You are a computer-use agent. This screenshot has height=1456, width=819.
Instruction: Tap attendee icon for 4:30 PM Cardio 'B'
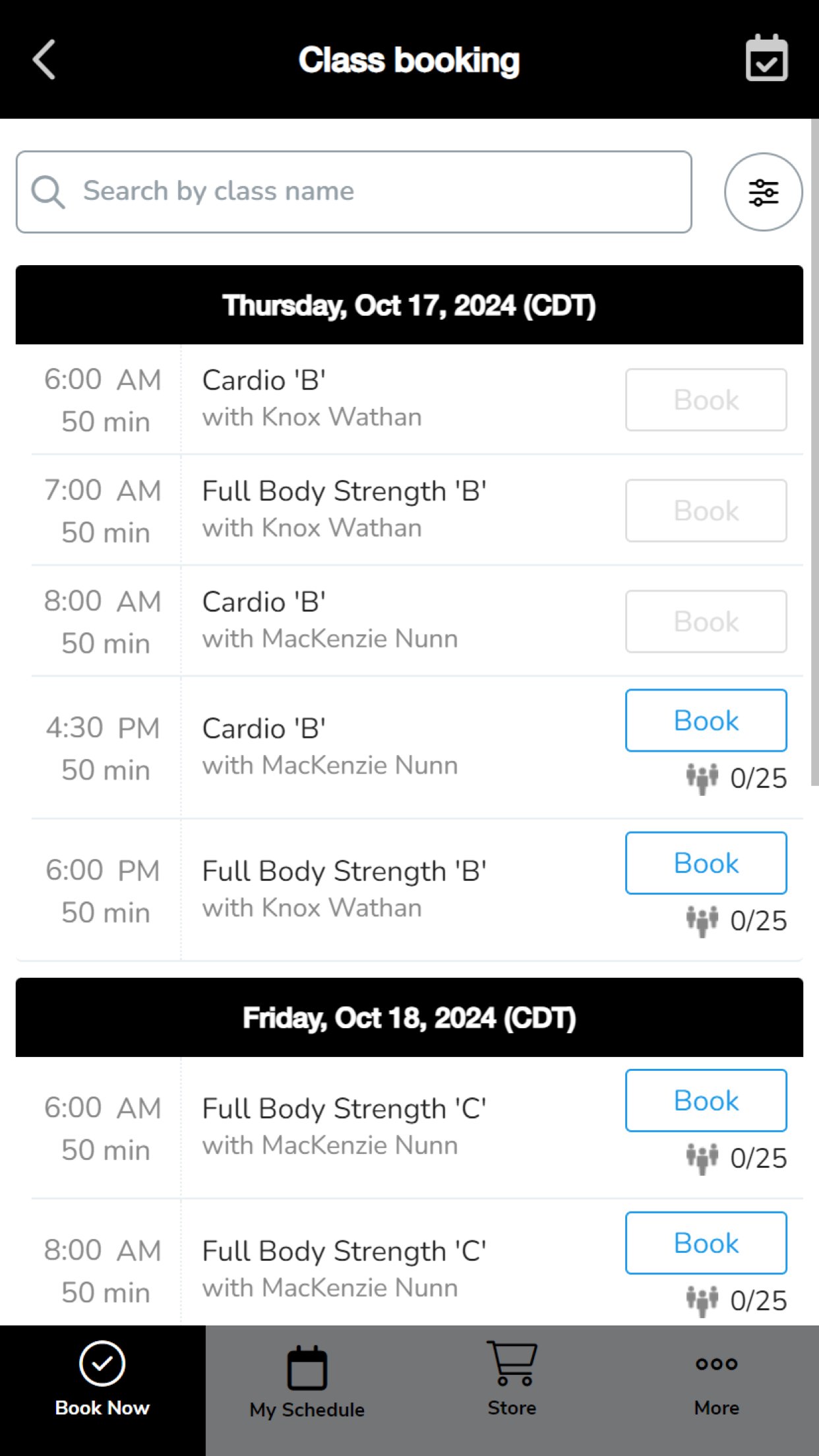point(702,778)
